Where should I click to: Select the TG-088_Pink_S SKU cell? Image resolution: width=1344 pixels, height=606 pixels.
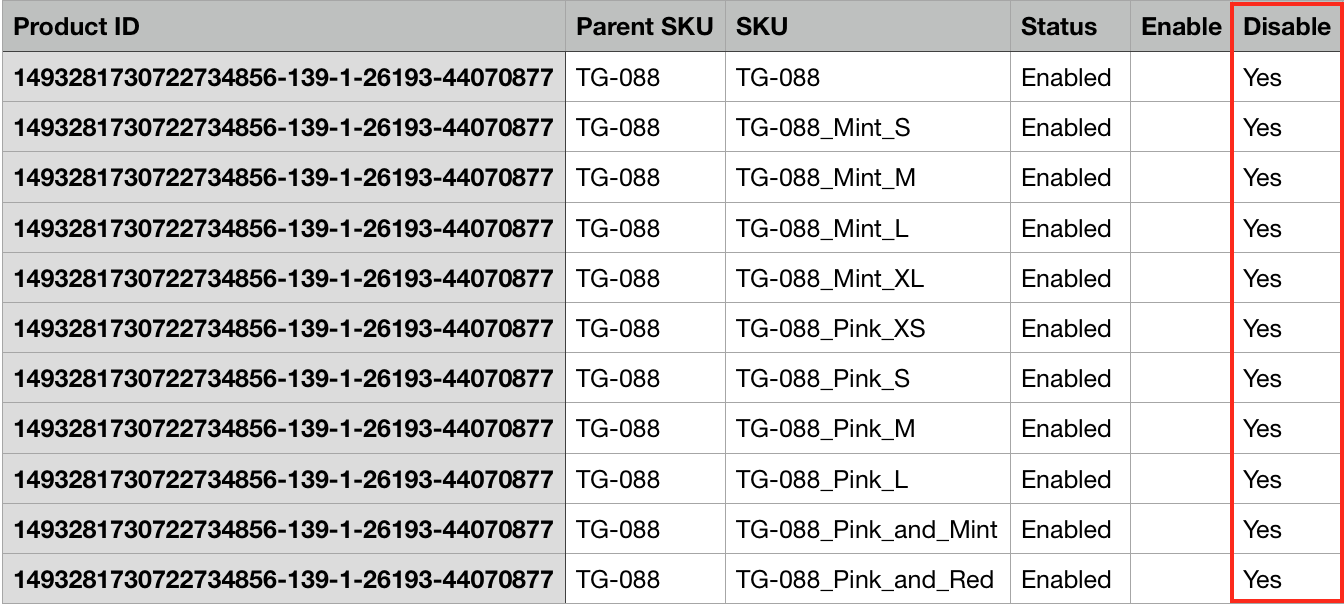pos(822,379)
